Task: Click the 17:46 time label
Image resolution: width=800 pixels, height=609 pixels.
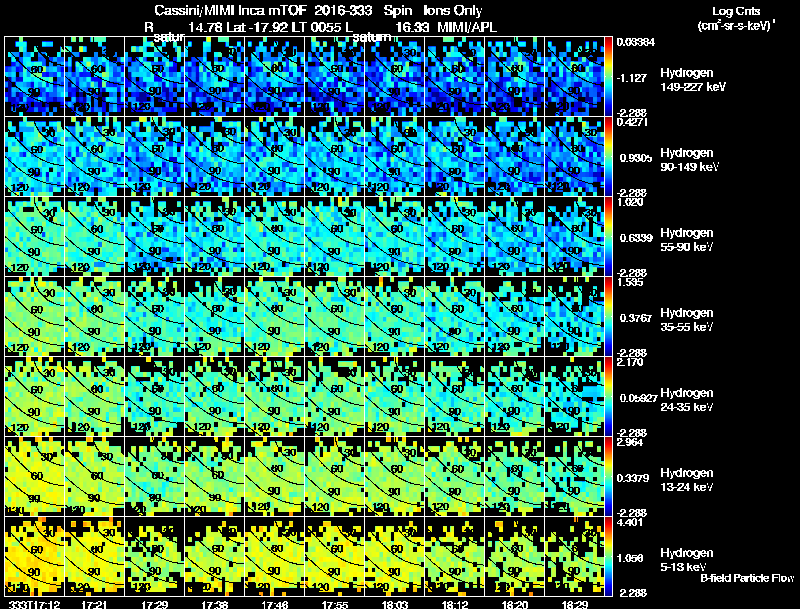Action: [274, 604]
